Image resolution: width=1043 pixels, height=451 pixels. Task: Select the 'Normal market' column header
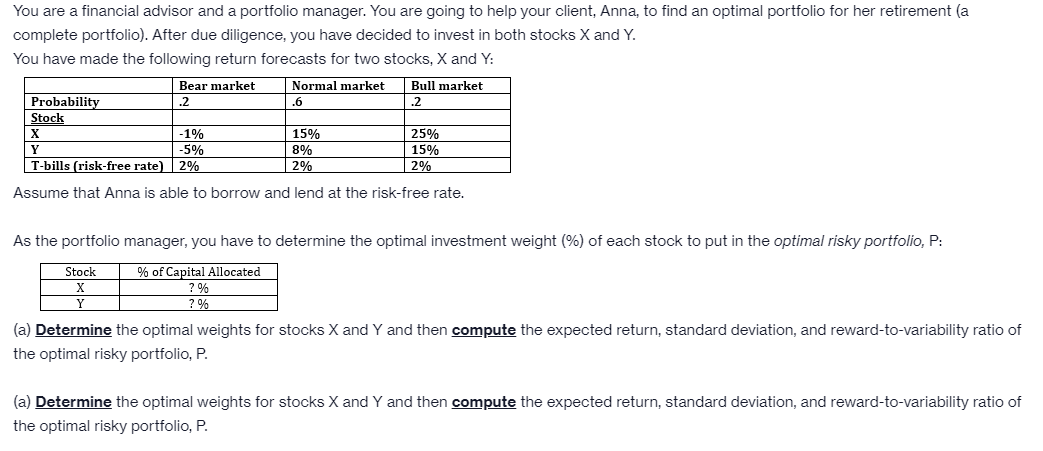(x=338, y=86)
